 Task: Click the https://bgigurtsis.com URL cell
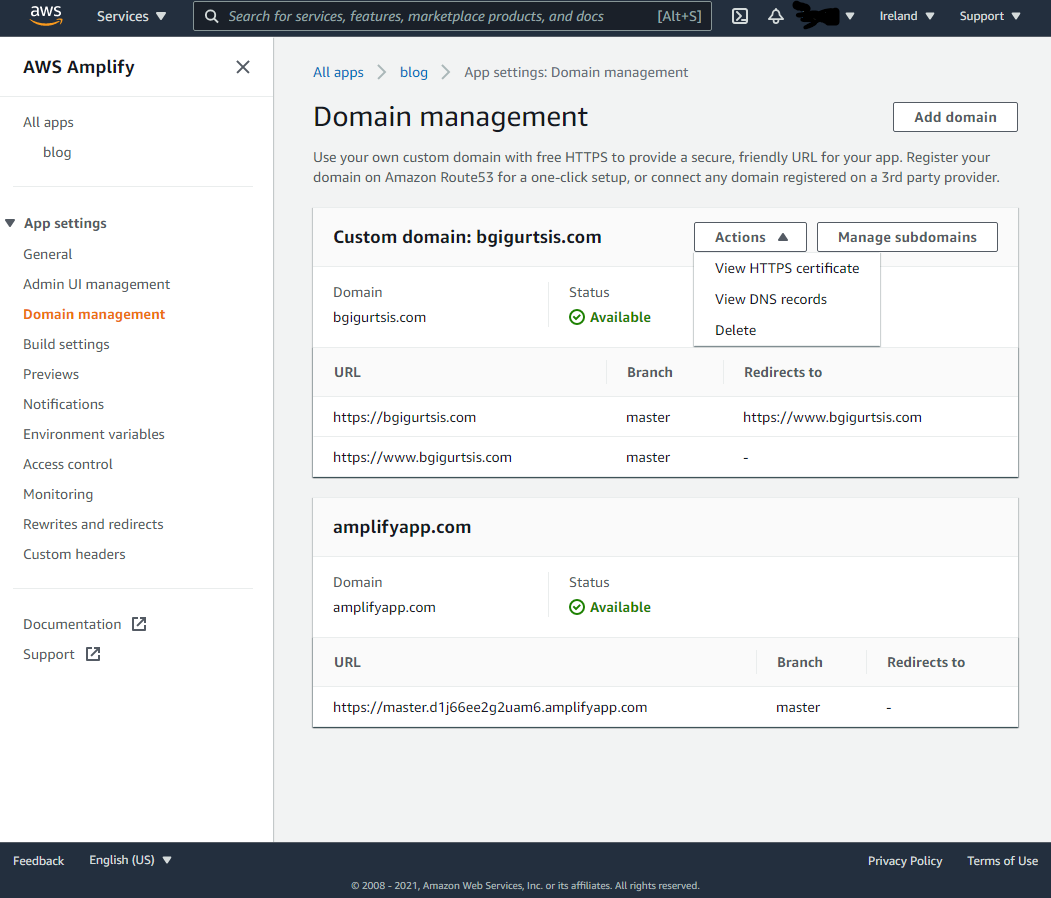pos(404,417)
